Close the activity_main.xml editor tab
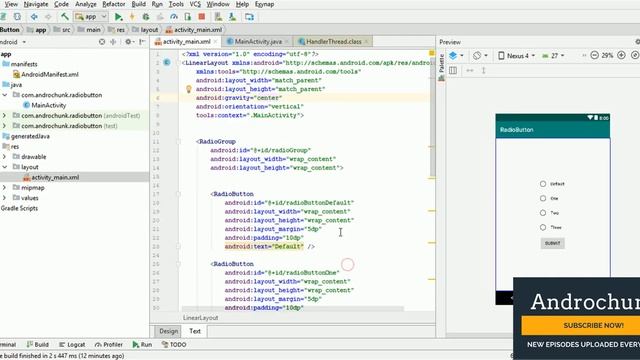 pyautogui.click(x=216, y=42)
